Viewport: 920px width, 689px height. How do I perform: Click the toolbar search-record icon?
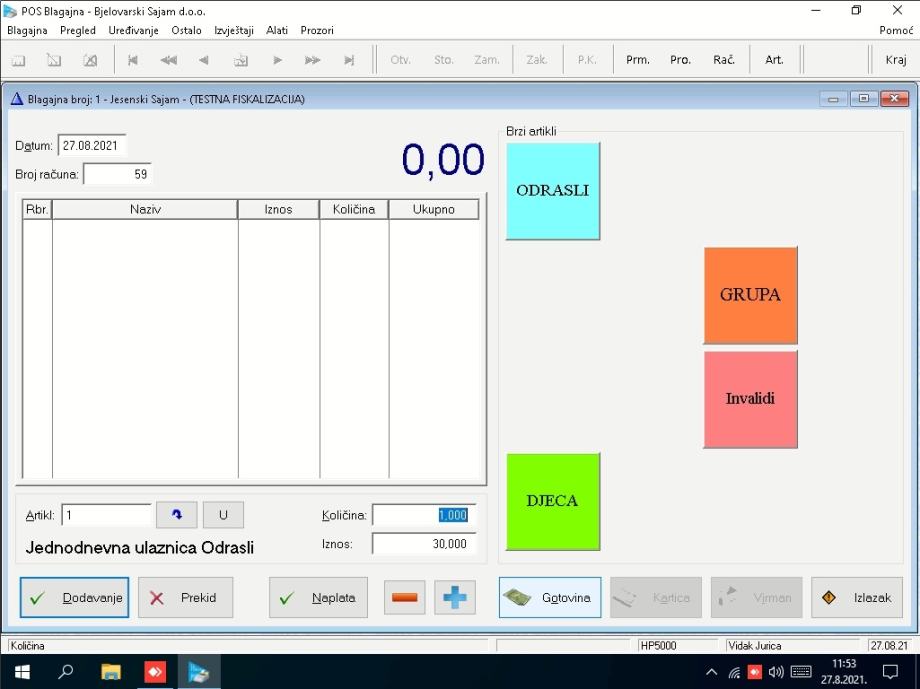(x=241, y=60)
